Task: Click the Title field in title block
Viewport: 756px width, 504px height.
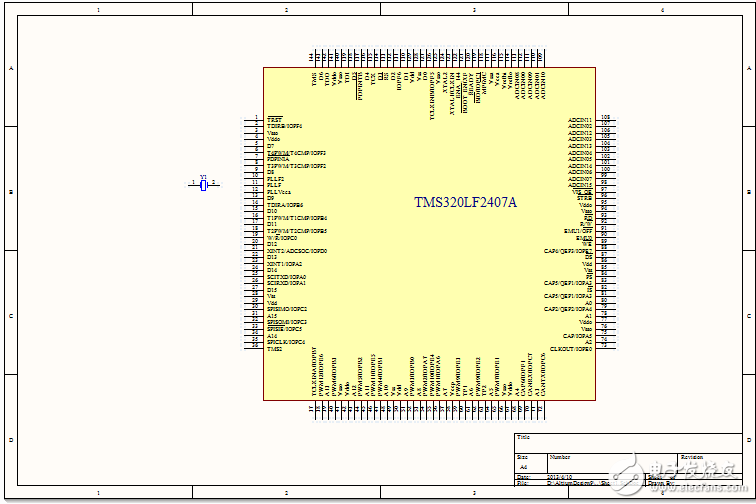Action: [x=628, y=443]
